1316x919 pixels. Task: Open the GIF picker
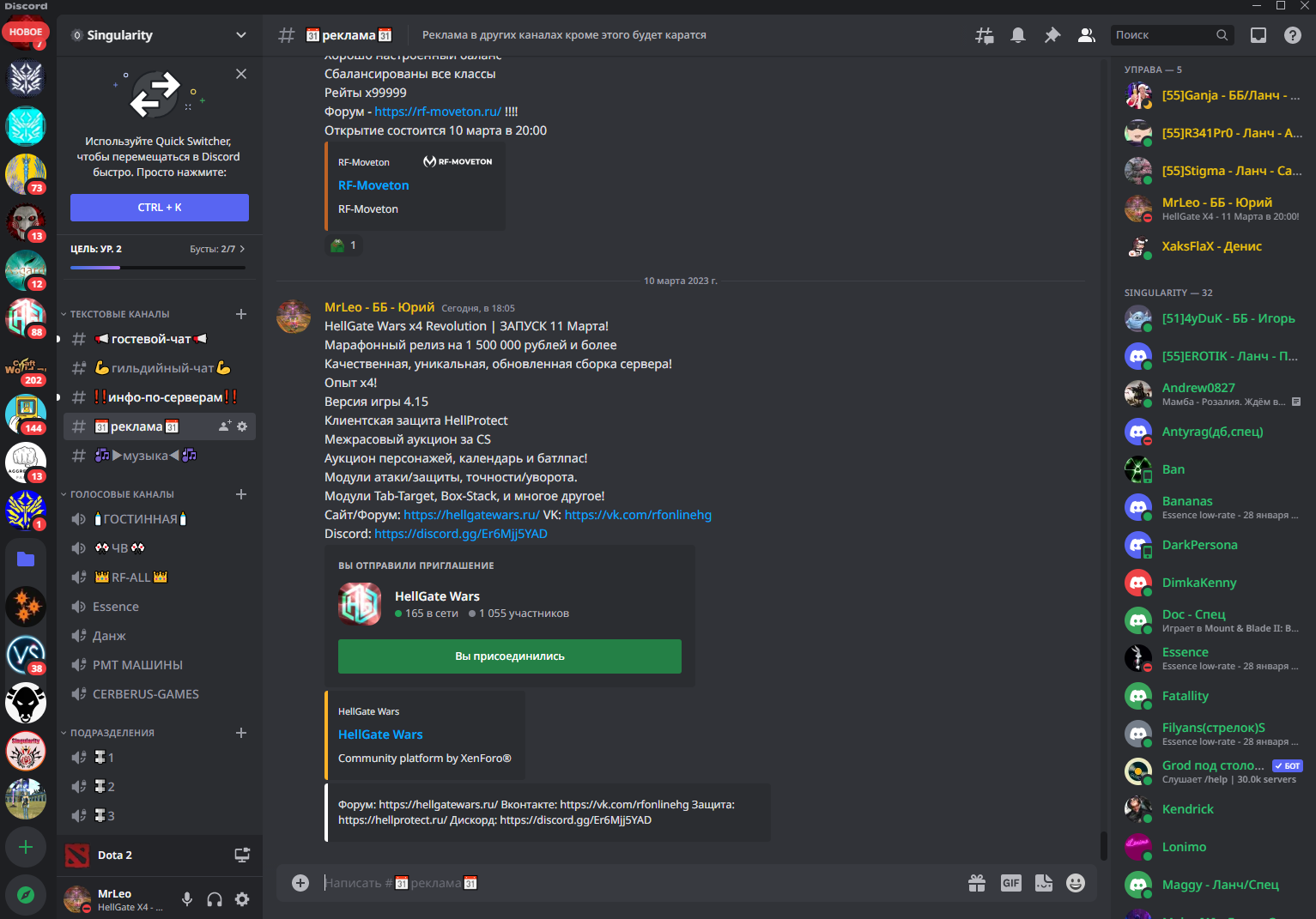(x=1011, y=883)
